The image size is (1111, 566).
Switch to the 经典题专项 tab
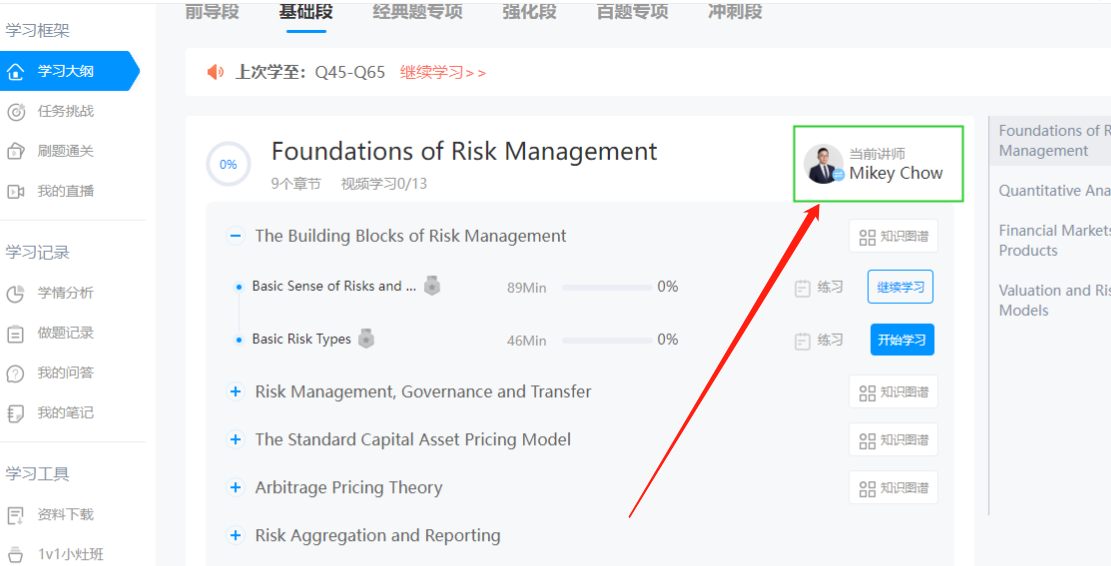point(418,12)
